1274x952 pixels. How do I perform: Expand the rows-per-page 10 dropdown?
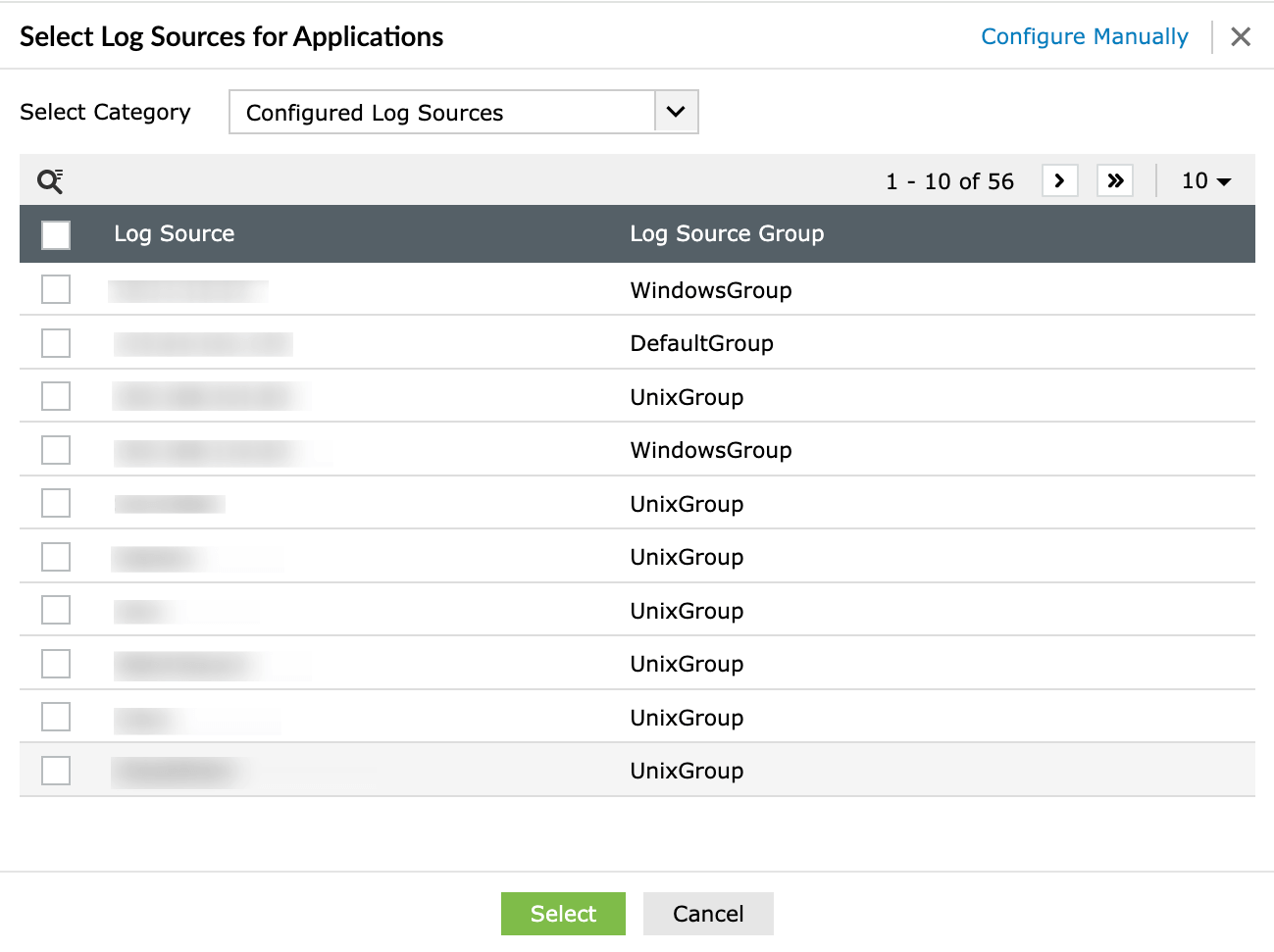[x=1206, y=181]
